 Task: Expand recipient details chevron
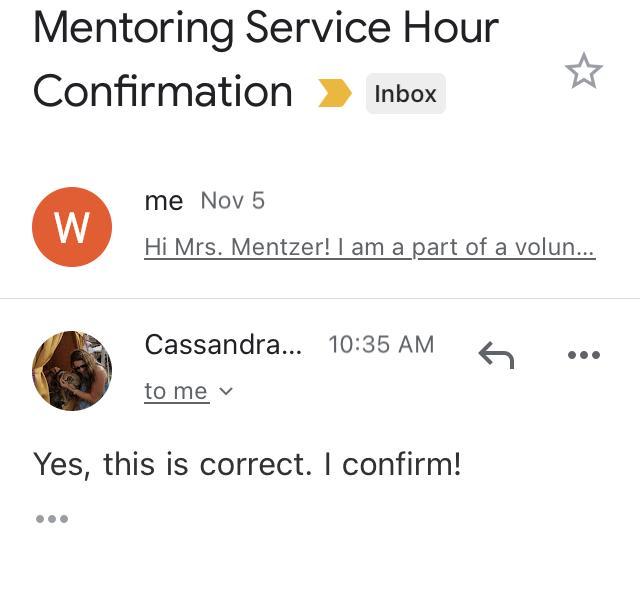click(226, 391)
